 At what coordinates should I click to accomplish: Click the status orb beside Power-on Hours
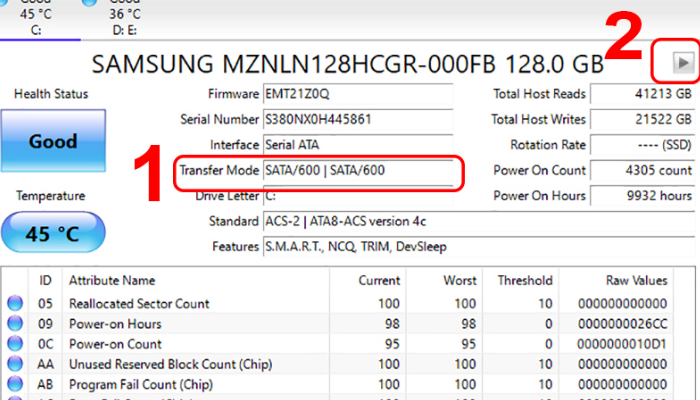(15, 324)
